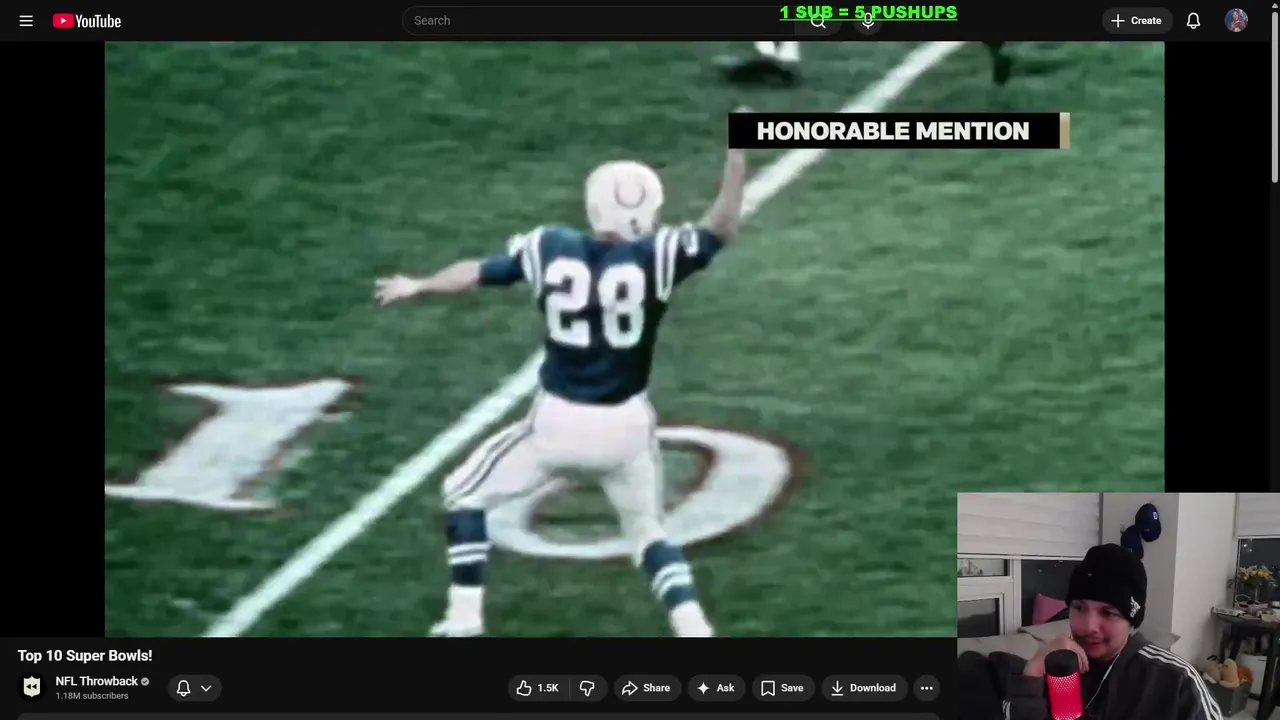Screen dimensions: 1280x720
Task: Open NFL Throwback channel avatar
Action: 32,687
